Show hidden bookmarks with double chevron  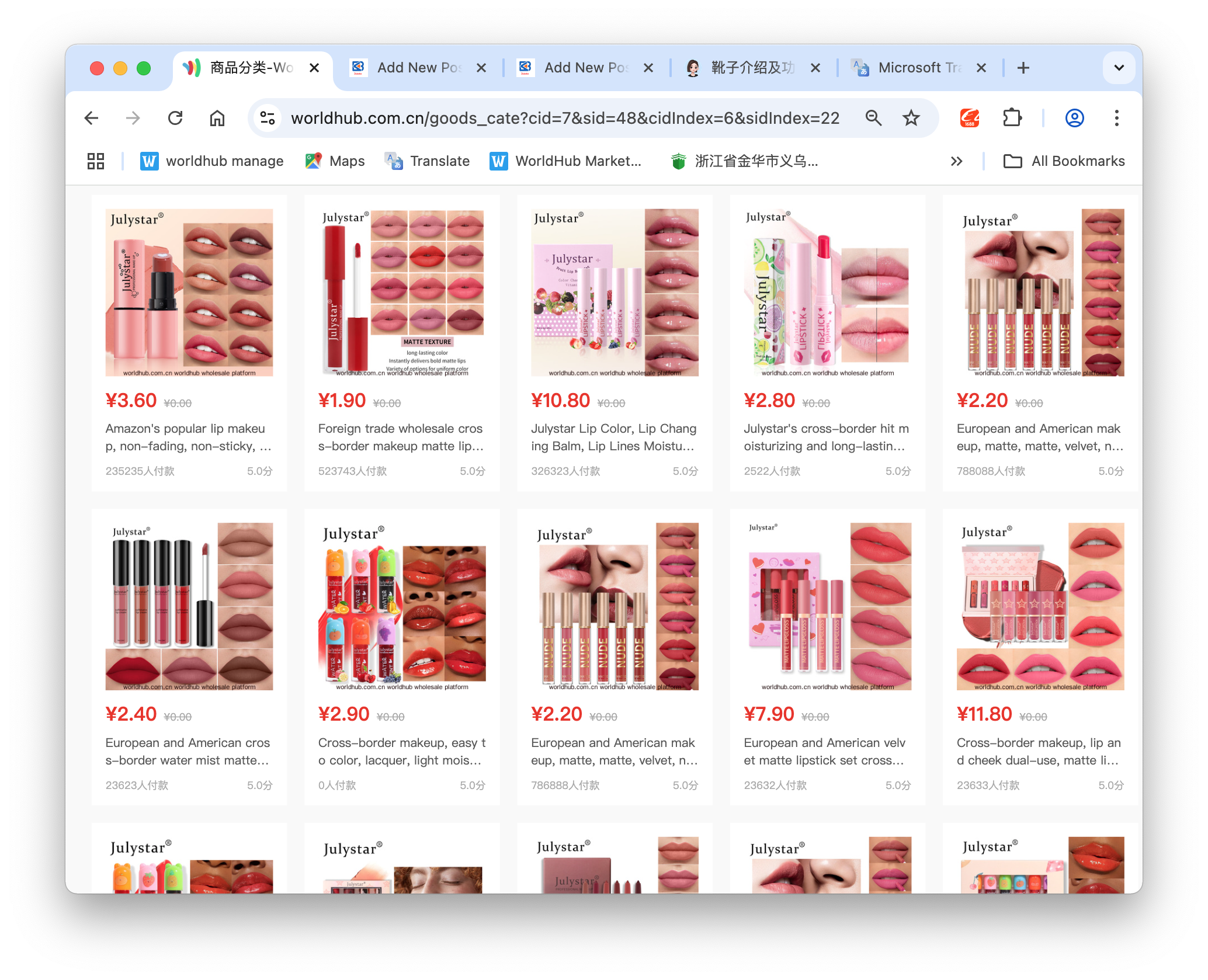pos(956,161)
